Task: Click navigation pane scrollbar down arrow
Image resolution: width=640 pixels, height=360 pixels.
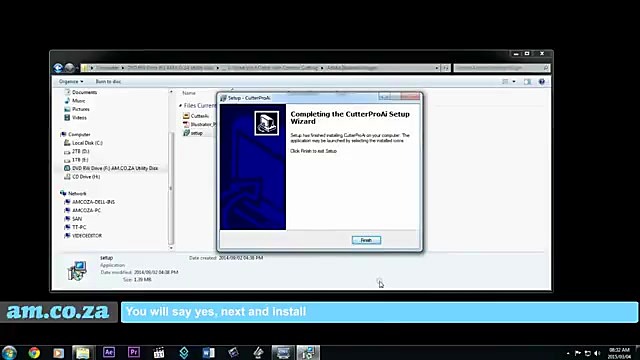Action: [171, 248]
